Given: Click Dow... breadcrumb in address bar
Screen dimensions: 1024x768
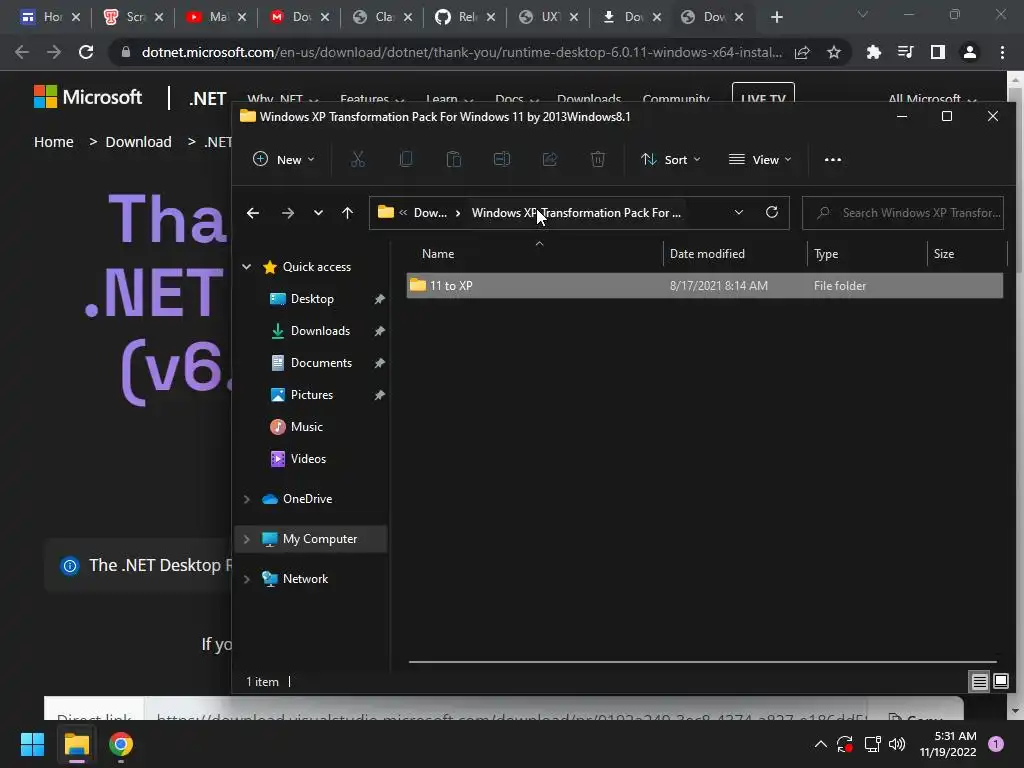Looking at the screenshot, I should (x=430, y=212).
